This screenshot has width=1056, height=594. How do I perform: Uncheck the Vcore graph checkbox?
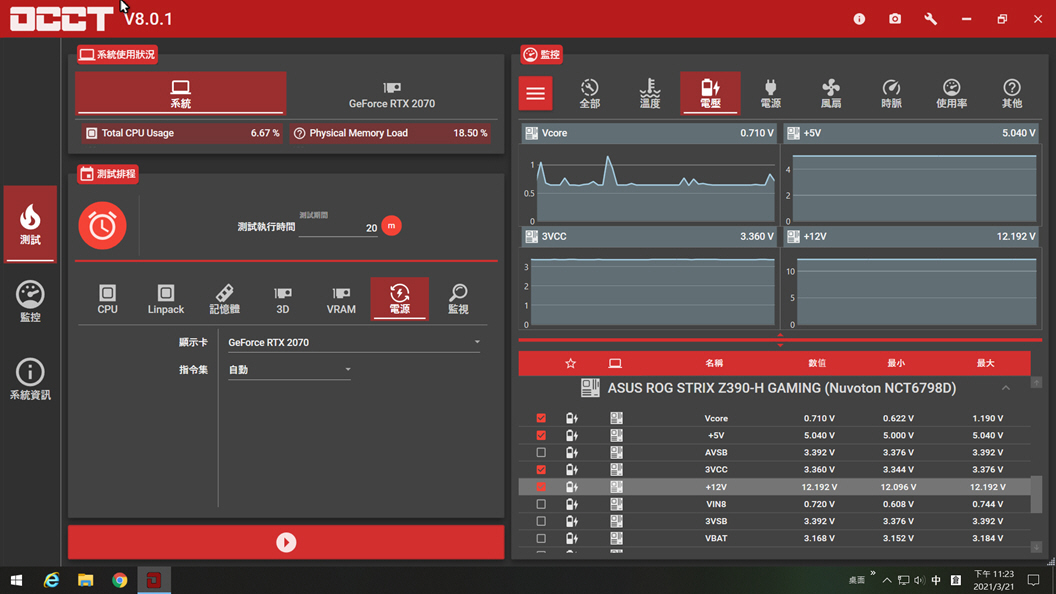541,418
